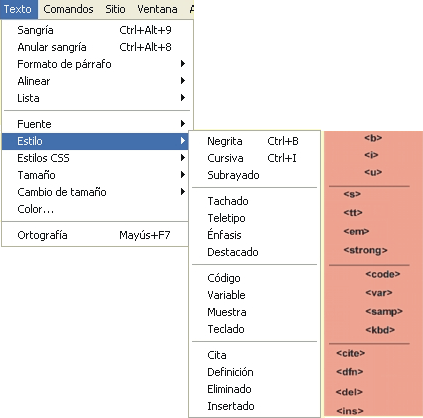Choose Sangría from the Texto menu

click(96, 30)
